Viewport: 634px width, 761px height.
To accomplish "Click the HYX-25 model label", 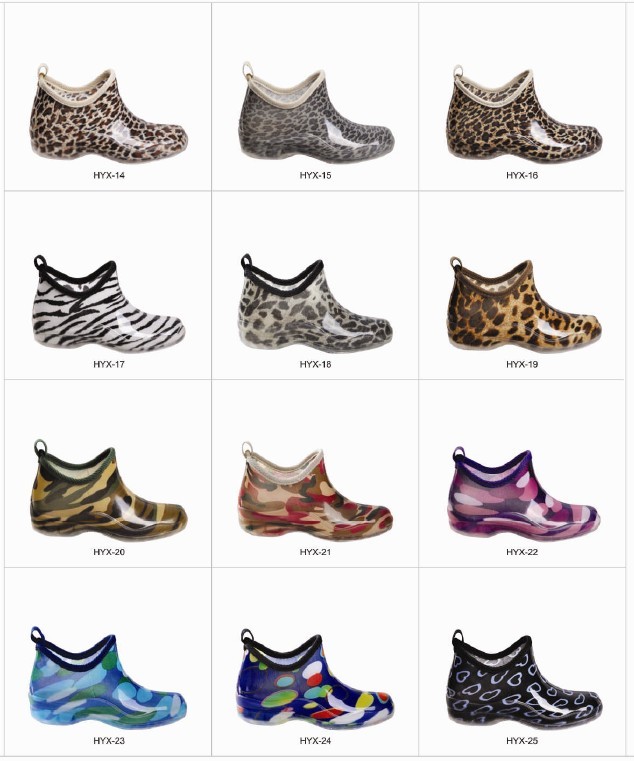I will [522, 741].
